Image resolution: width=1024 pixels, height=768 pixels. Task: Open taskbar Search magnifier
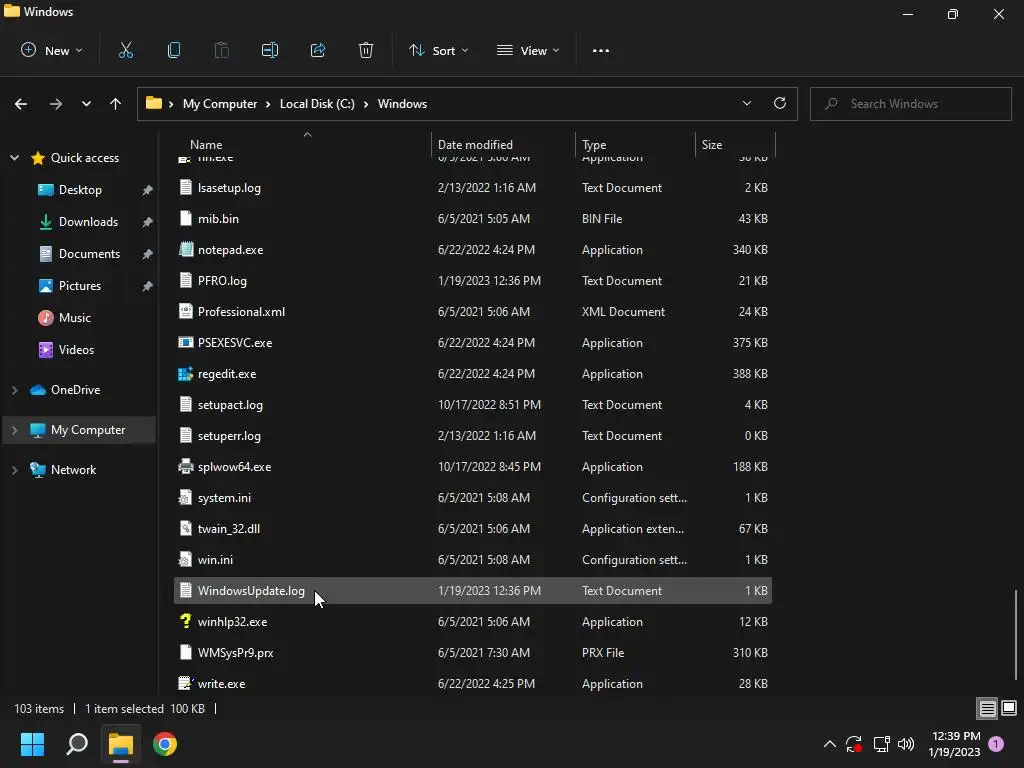click(x=76, y=744)
